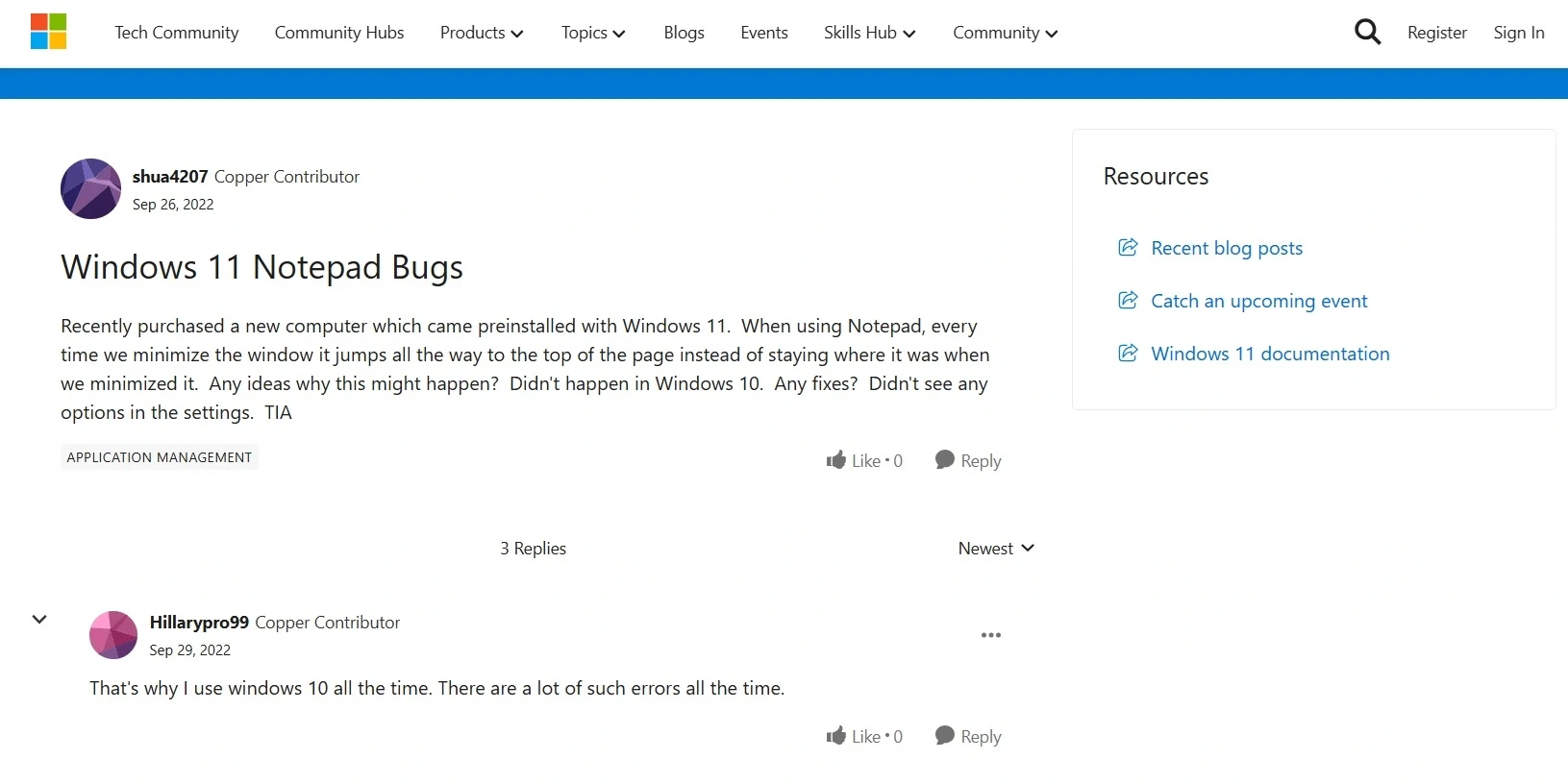Click Hillarypro99's pink avatar
The height and width of the screenshot is (784, 1568).
tap(113, 635)
